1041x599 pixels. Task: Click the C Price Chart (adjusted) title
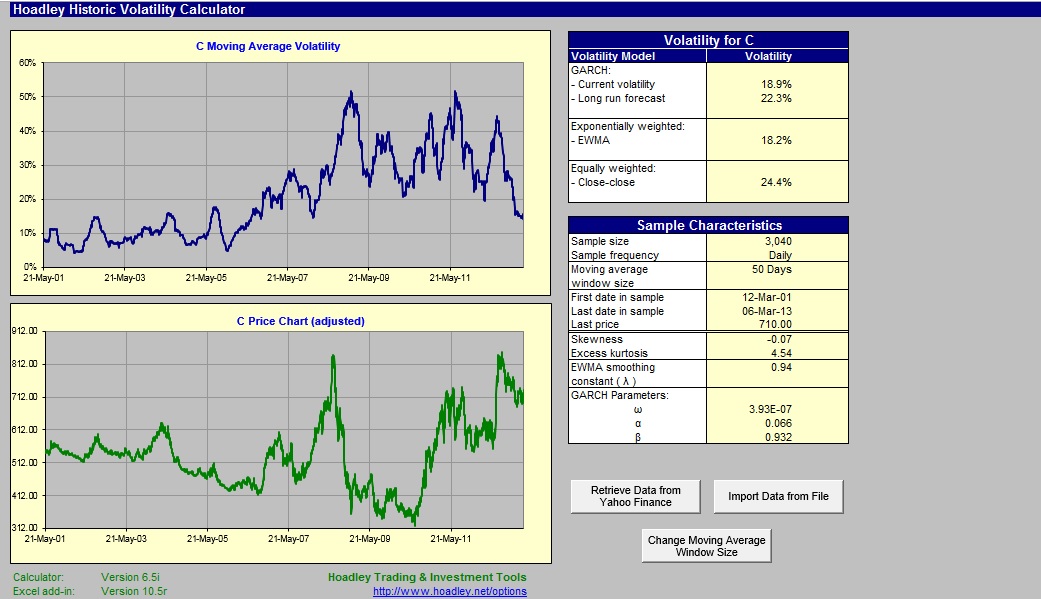[300, 321]
